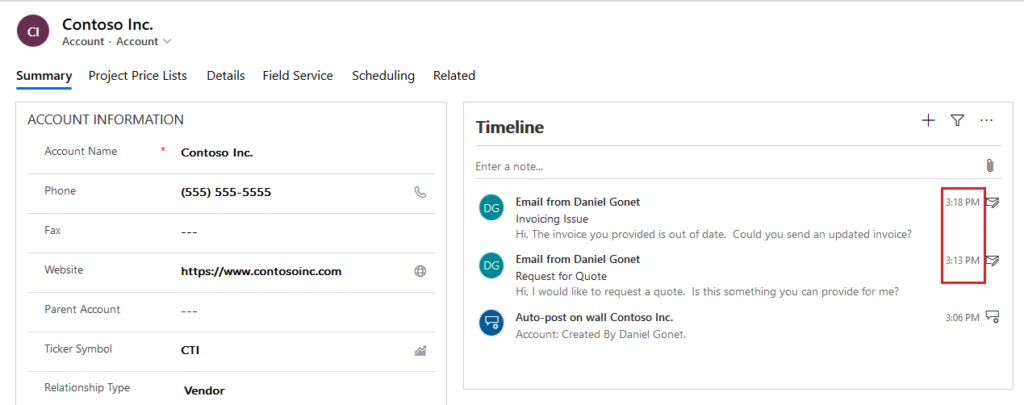Viewport: 1024px width, 405px height.
Task: Click the ACCOUNT INFORMATION section header
Action: pos(106,120)
